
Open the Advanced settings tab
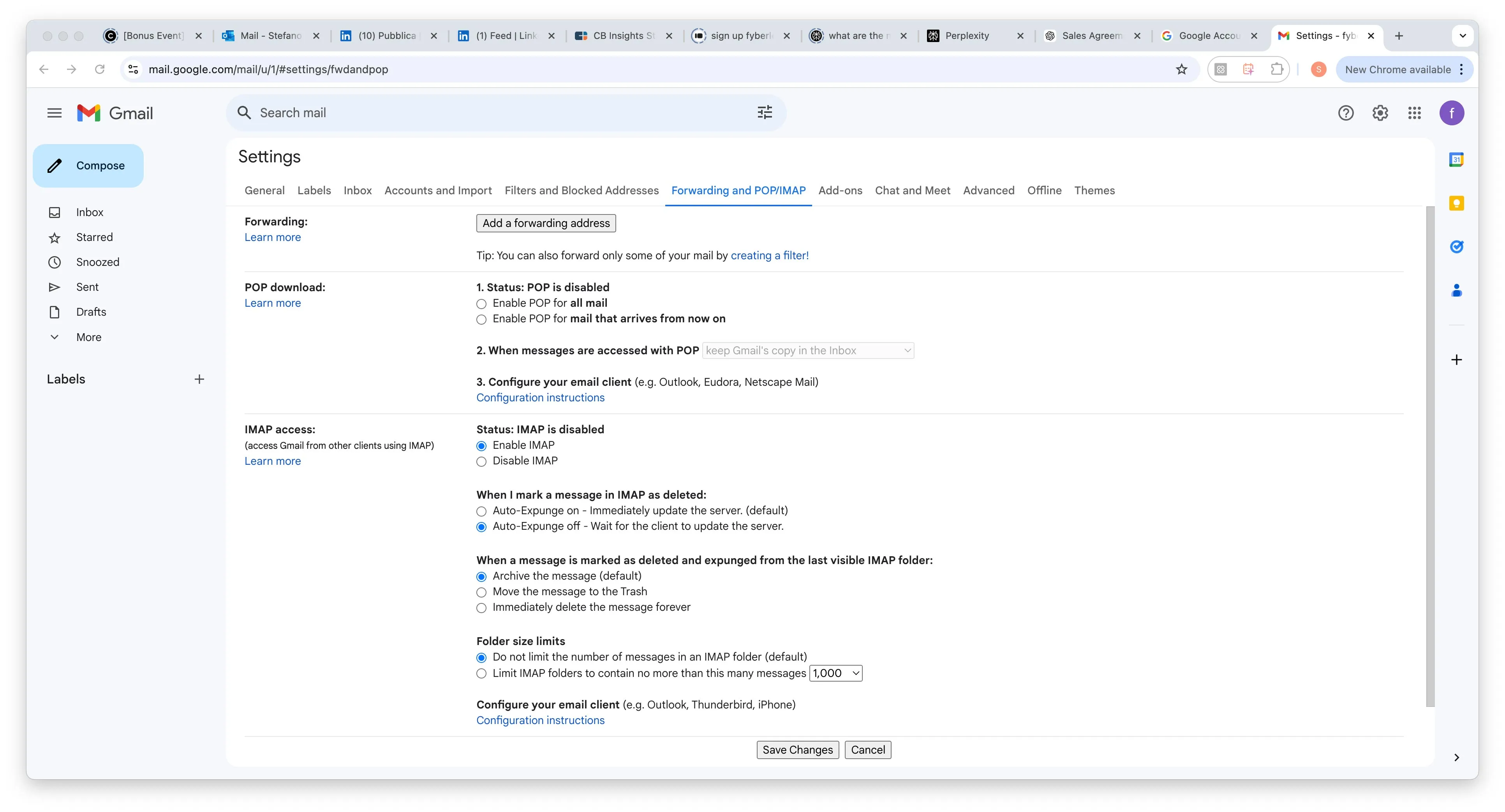[989, 190]
